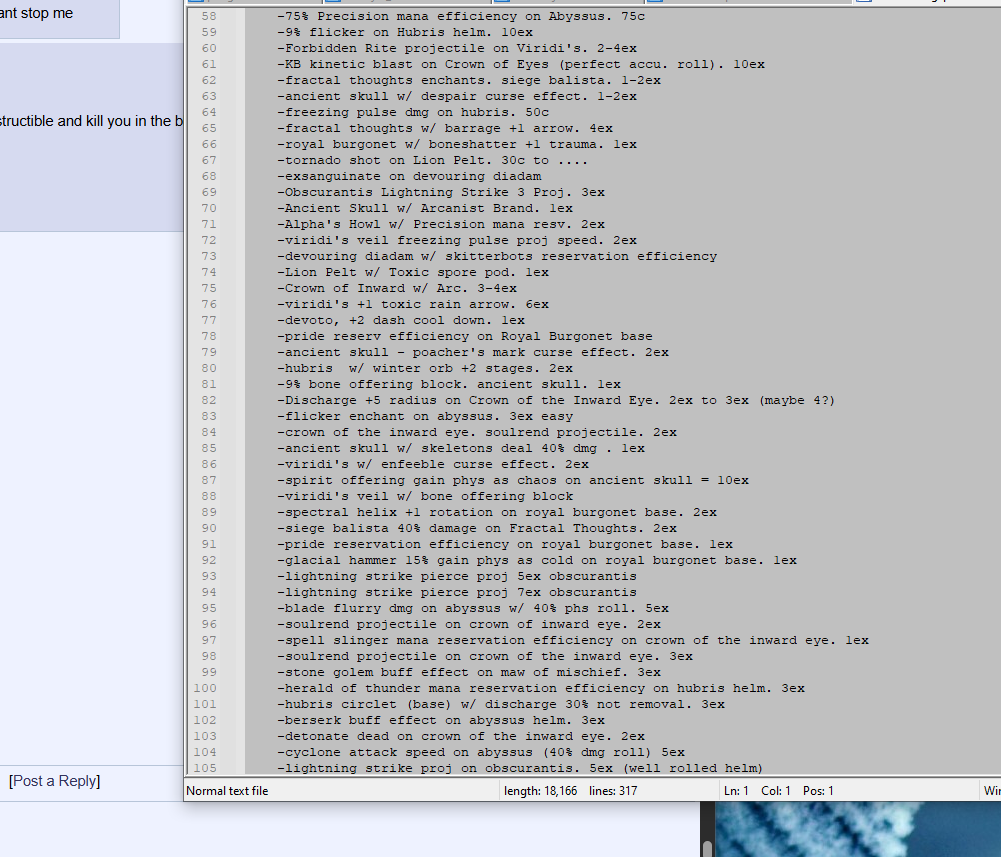Click the line '-herald of thunder mana reservation efficiency'

point(541,688)
